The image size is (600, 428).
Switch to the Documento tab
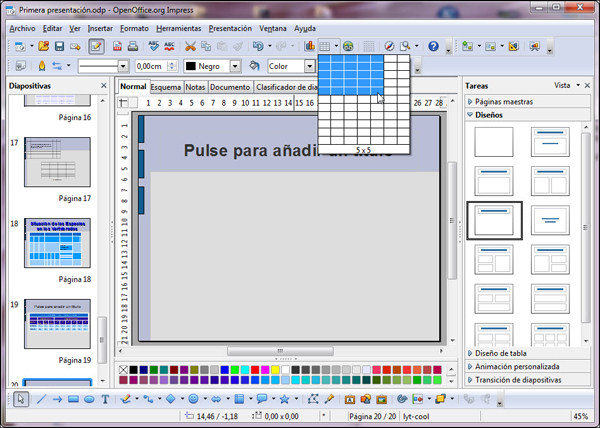230,87
